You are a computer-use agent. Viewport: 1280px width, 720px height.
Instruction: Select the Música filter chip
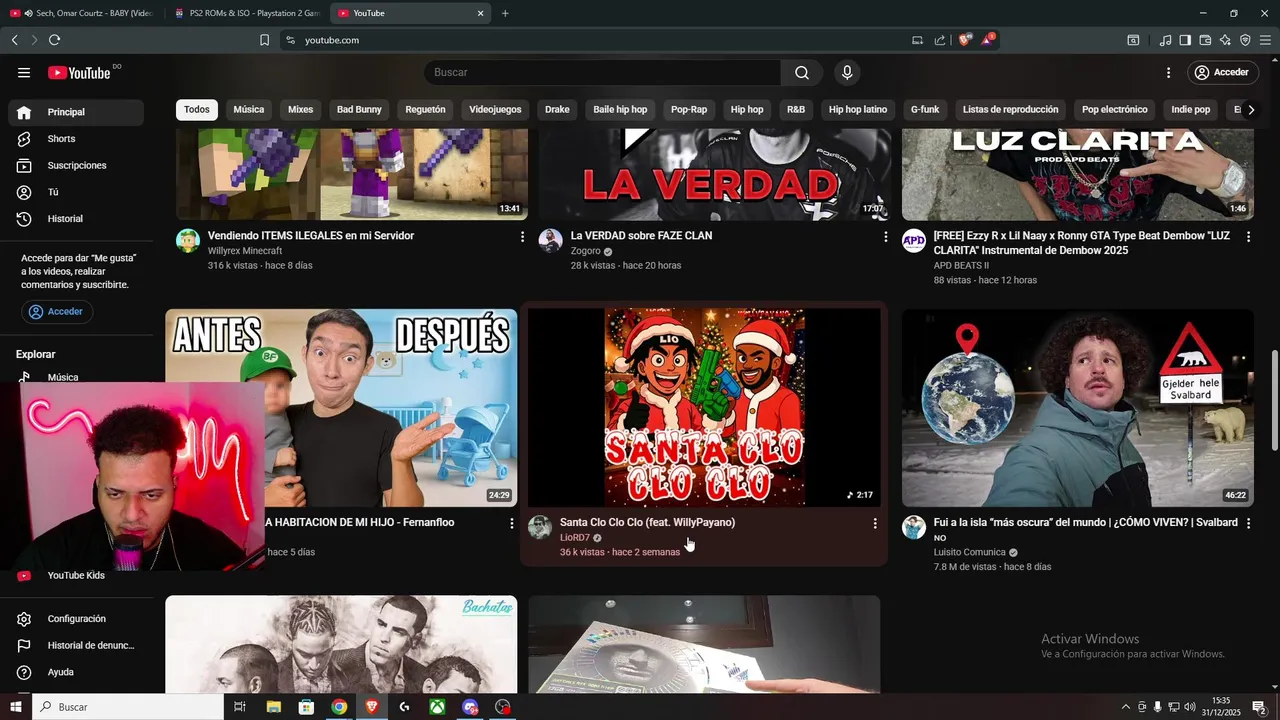click(x=249, y=110)
